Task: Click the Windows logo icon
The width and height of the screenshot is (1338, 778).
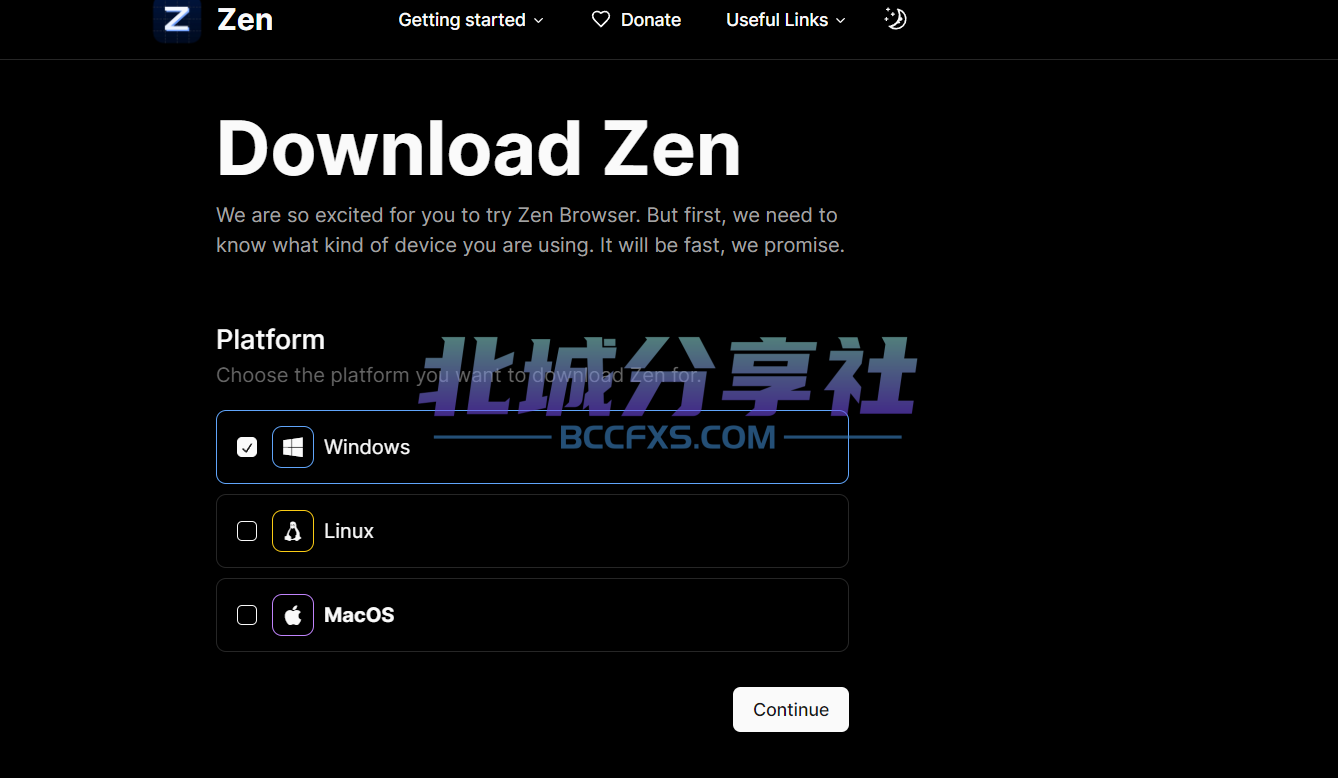Action: point(293,447)
